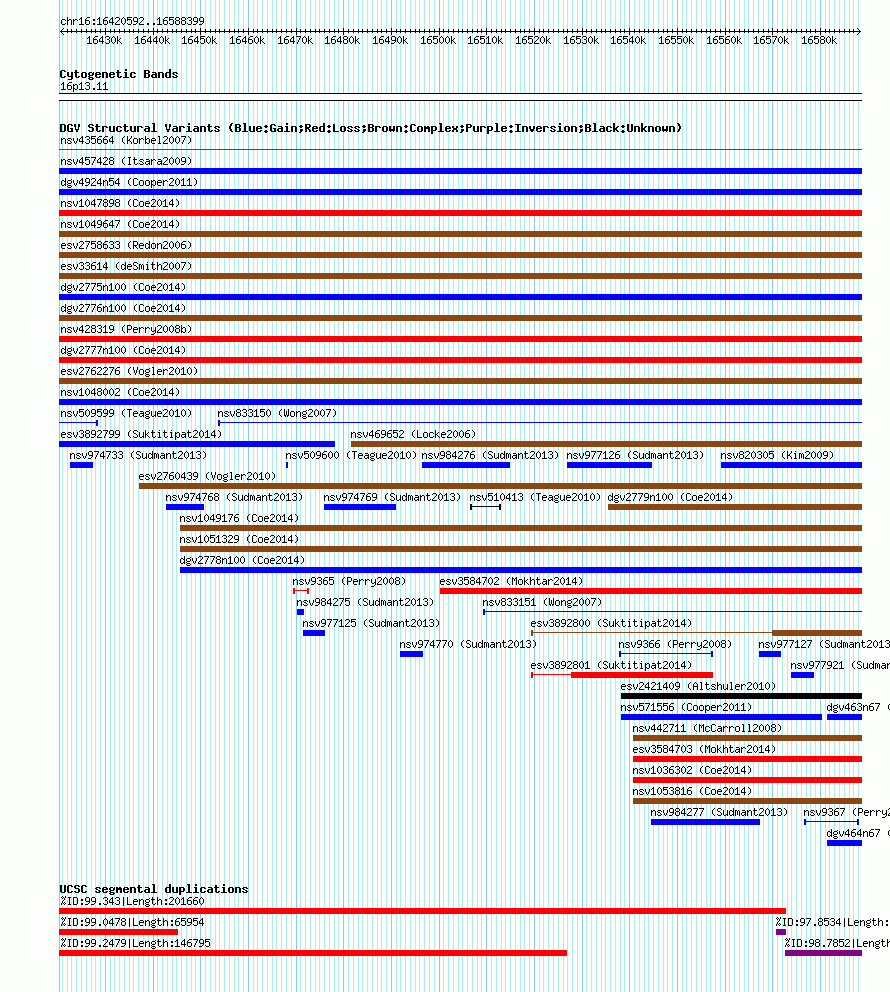Click nsv1048002 (Coe2014) variant label

coord(120,392)
